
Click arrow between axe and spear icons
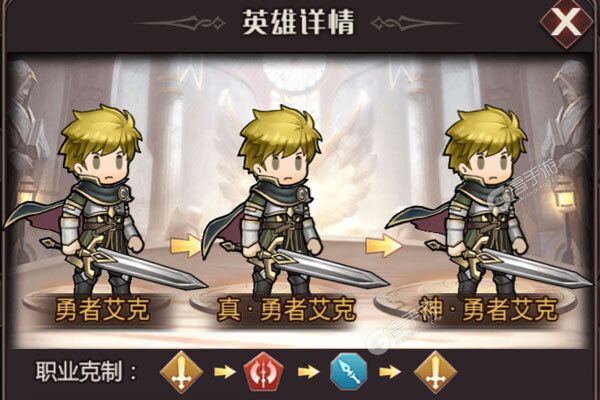coord(308,372)
